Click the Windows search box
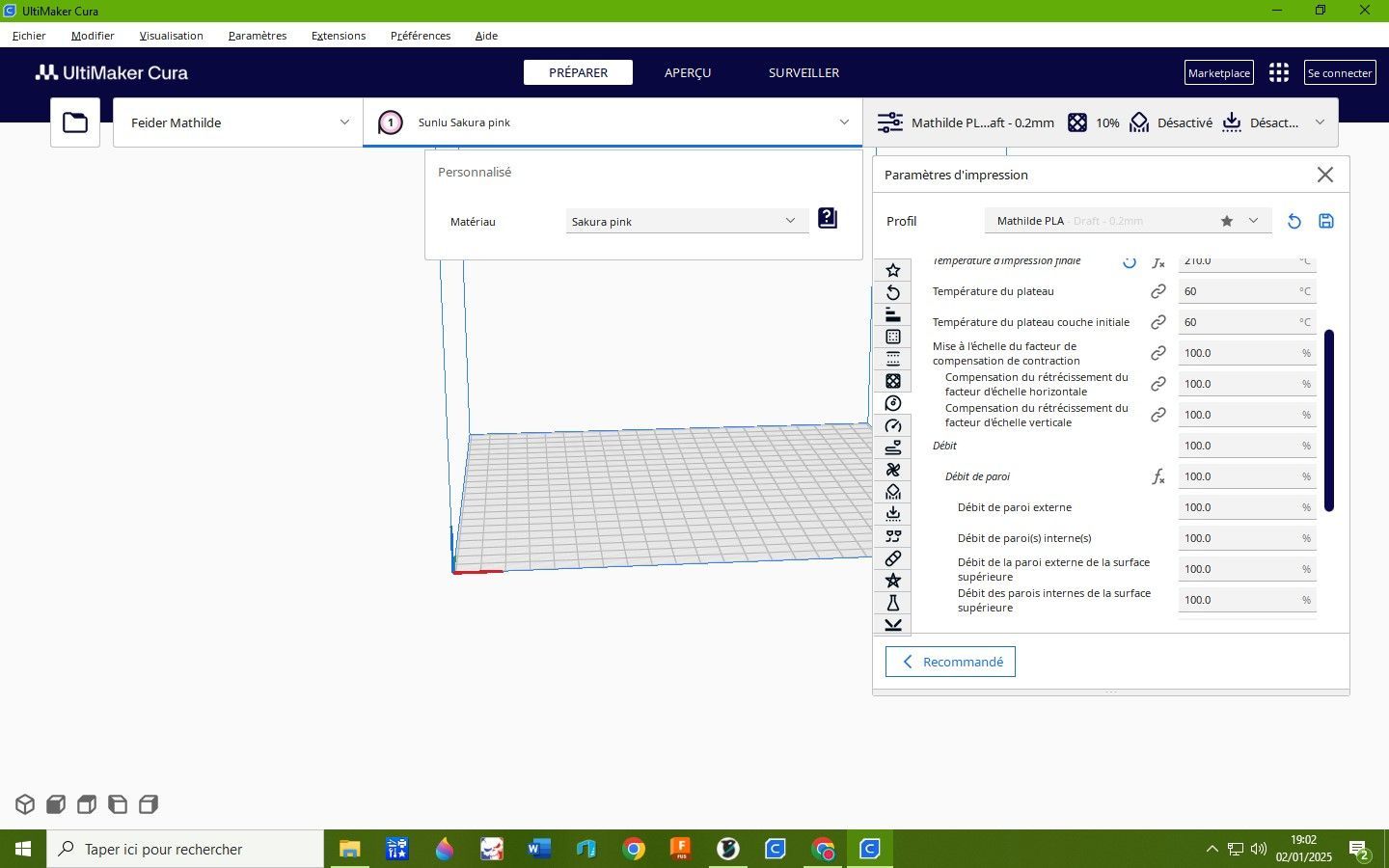The image size is (1389, 868). click(185, 849)
